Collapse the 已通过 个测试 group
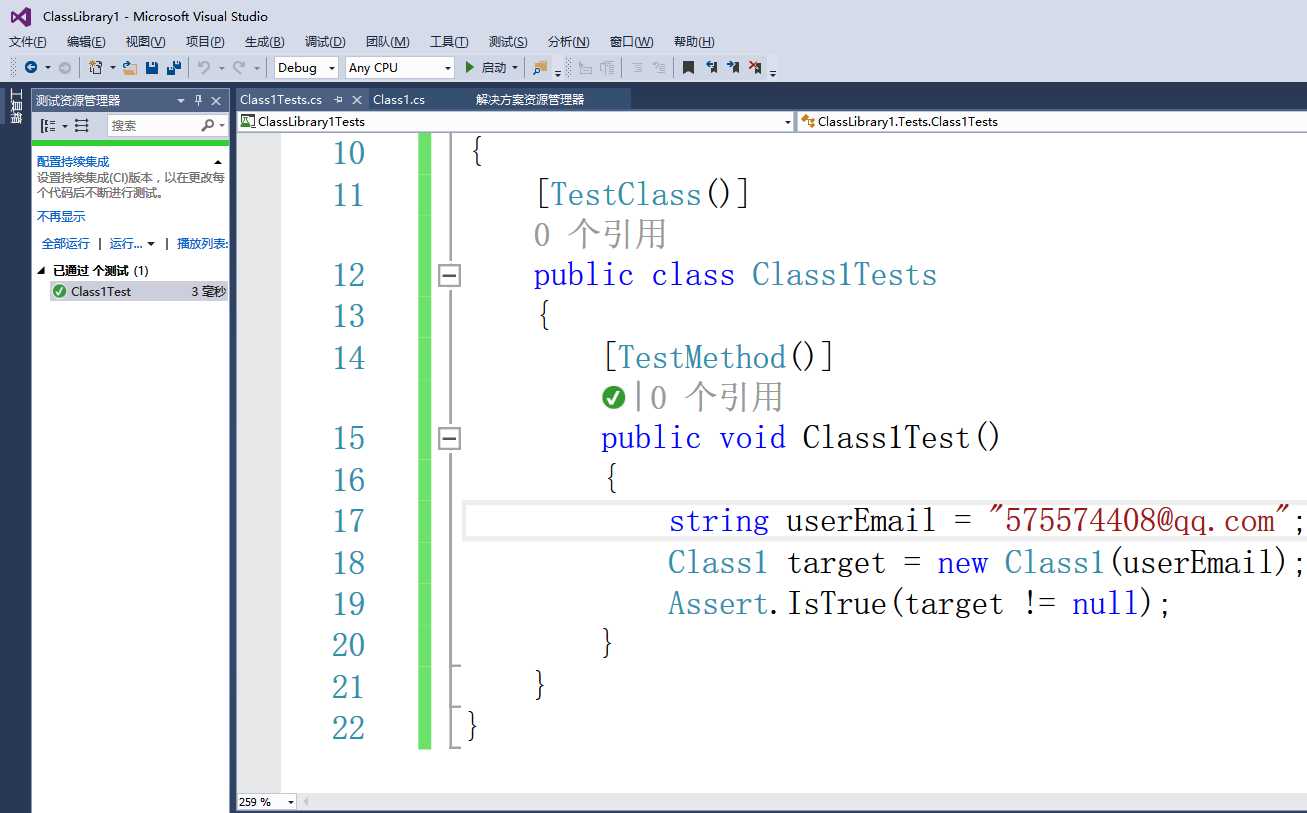This screenshot has width=1307, height=813. (x=42, y=270)
